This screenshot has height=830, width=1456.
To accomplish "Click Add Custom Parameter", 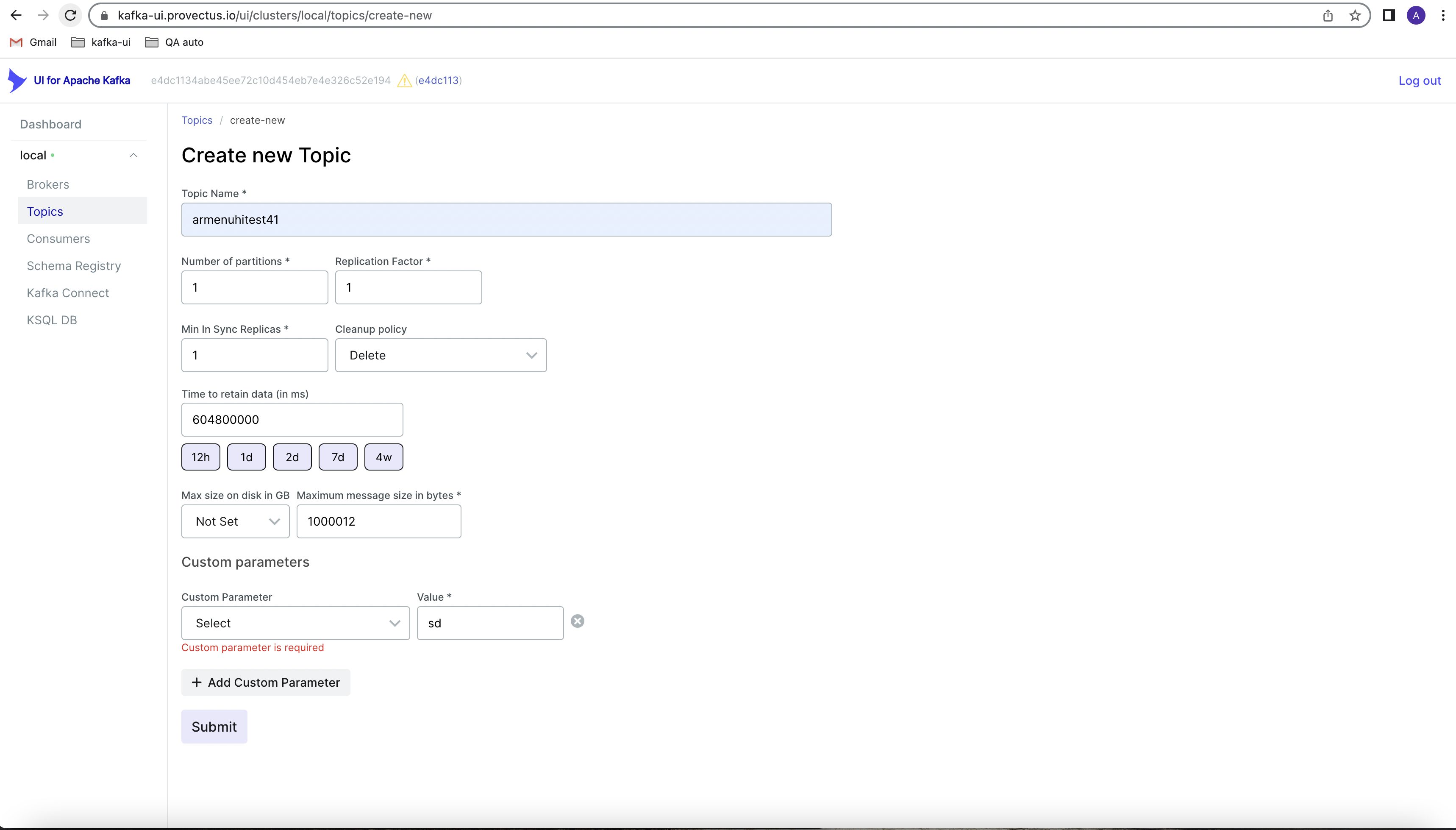I will pos(266,682).
